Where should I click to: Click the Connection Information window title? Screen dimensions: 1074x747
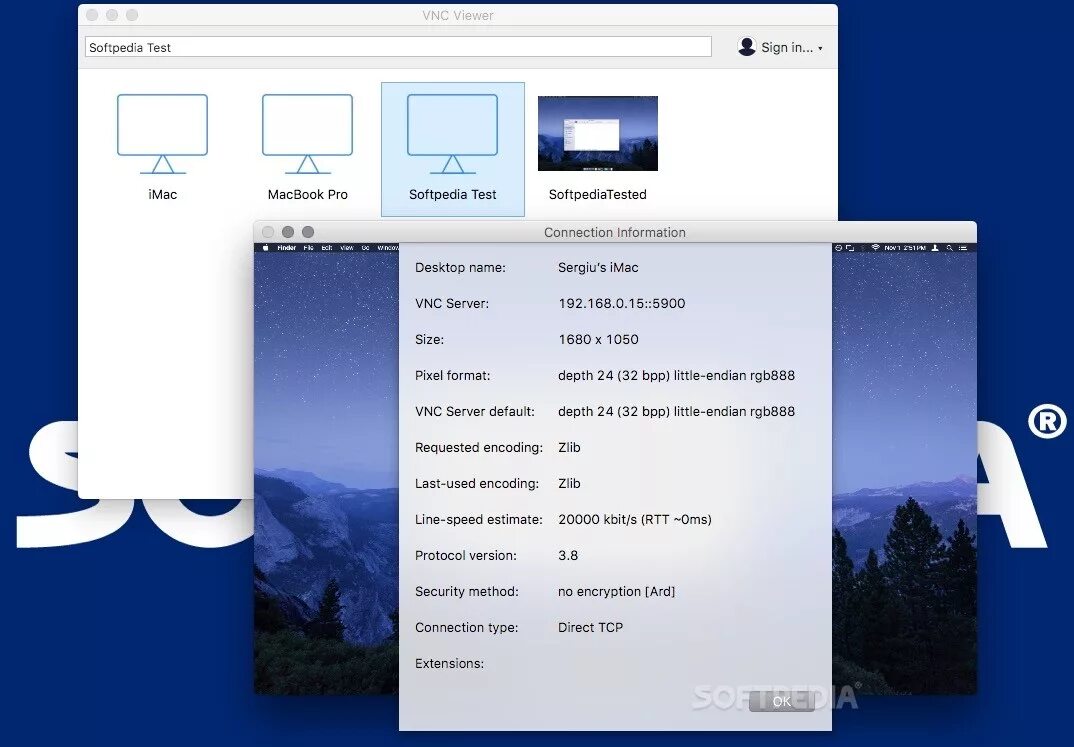pyautogui.click(x=614, y=232)
